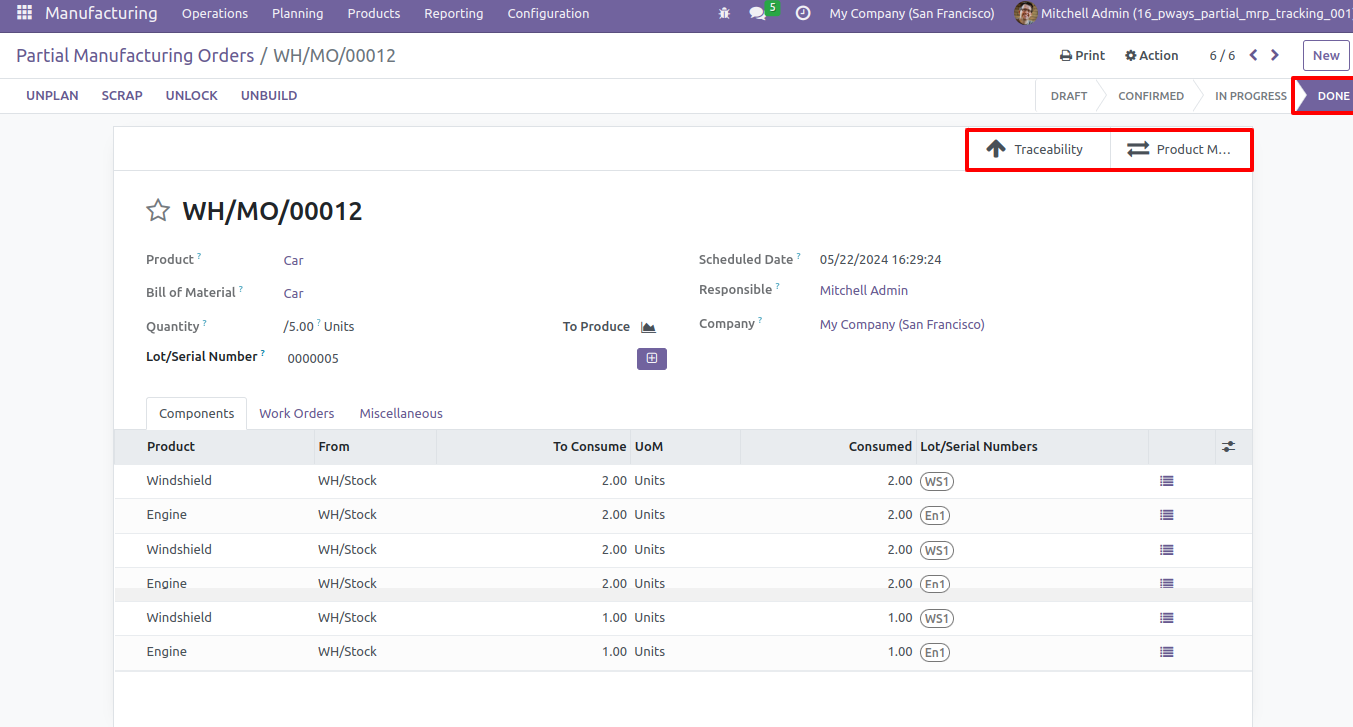Click the debug bug icon
This screenshot has width=1353, height=727.
pyautogui.click(x=724, y=14)
